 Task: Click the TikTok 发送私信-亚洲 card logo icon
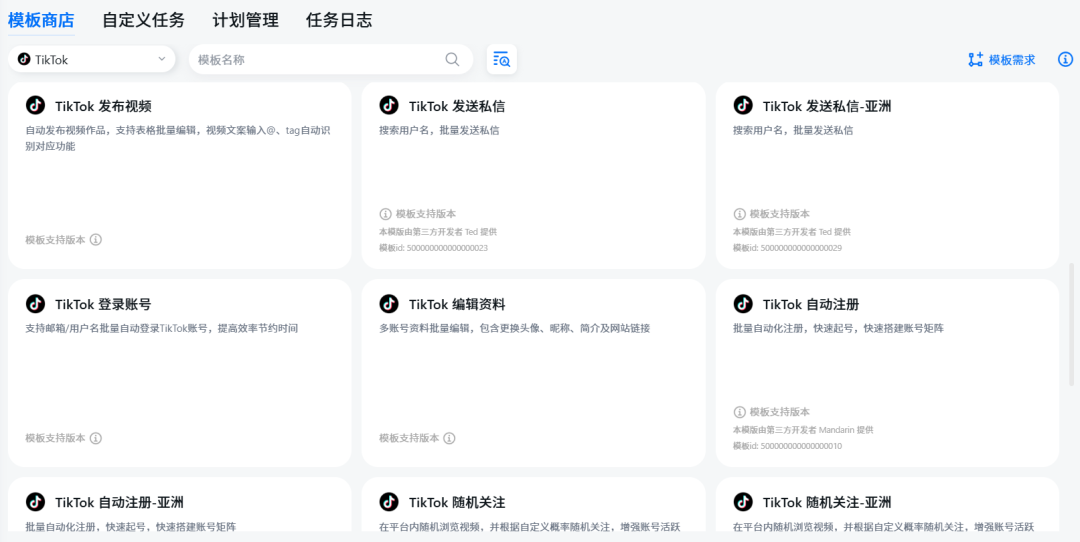[x=743, y=105]
